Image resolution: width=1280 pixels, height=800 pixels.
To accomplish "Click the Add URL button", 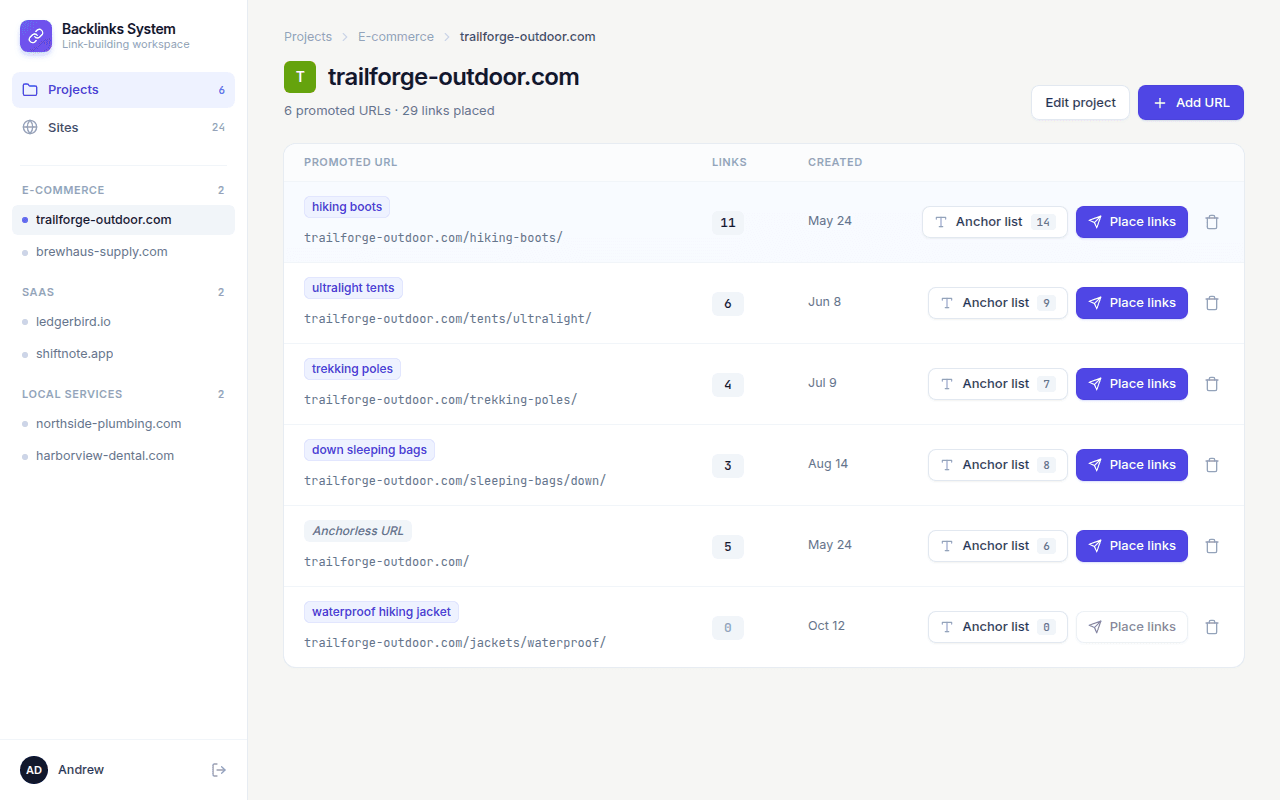I will 1191,103.
